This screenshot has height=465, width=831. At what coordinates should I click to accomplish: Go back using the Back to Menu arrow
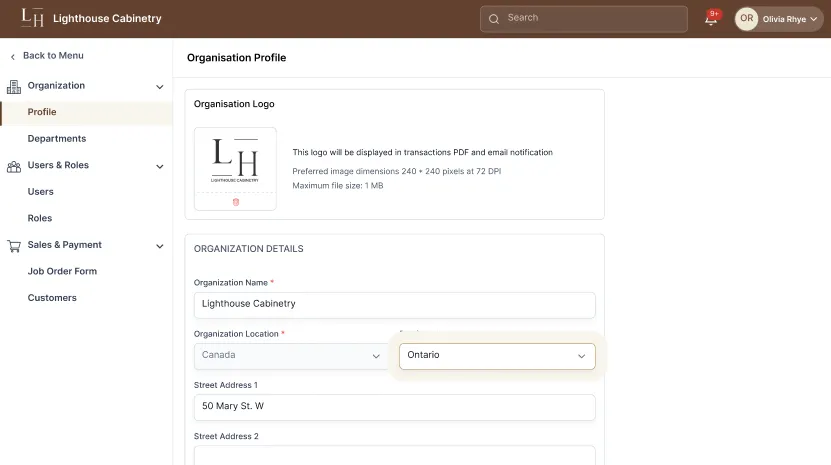click(x=13, y=56)
